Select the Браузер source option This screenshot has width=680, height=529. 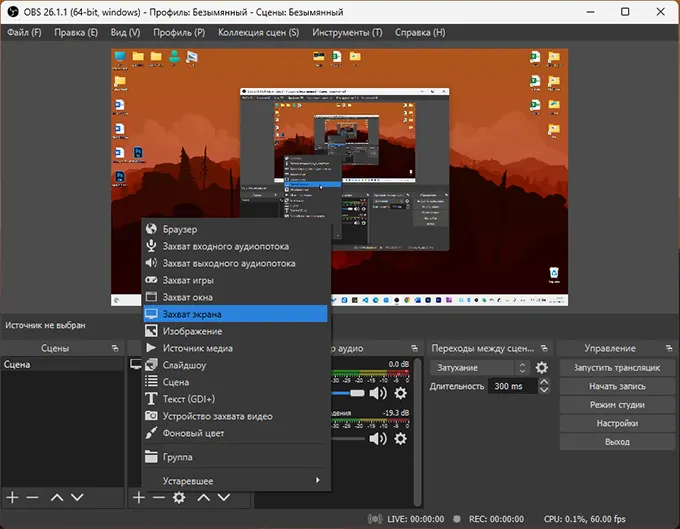(x=180, y=230)
